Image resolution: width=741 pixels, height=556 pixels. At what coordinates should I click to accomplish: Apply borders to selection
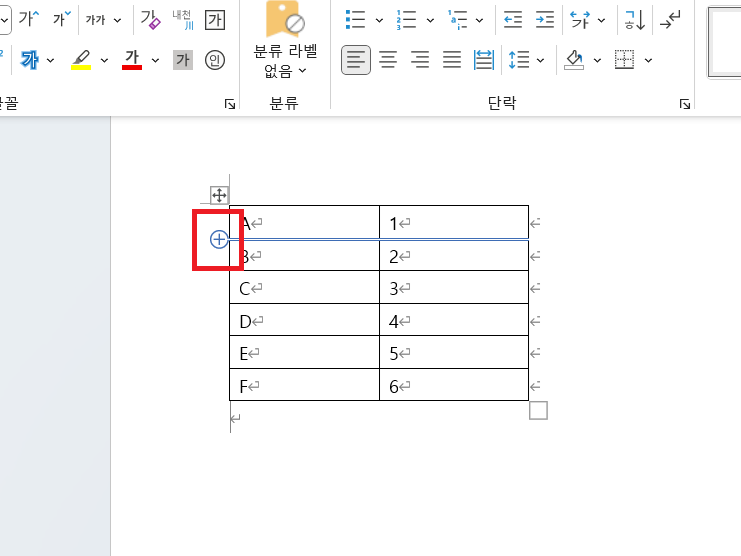[624, 60]
